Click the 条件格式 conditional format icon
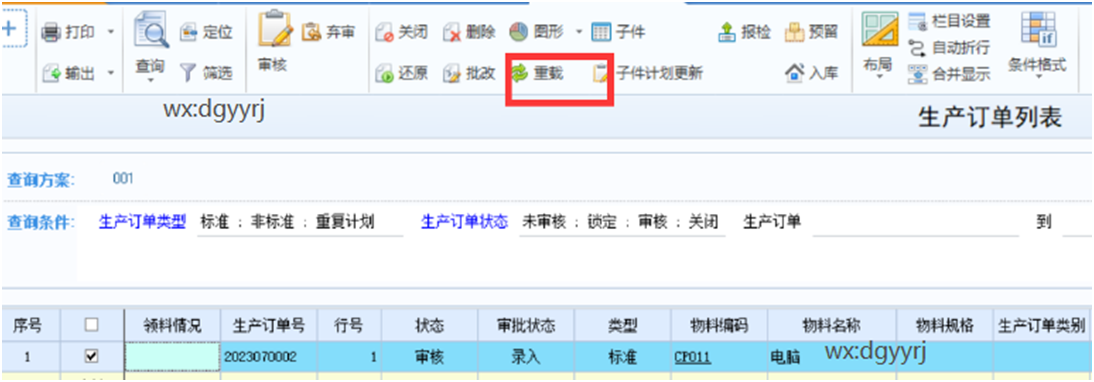This screenshot has height=382, width=1094. click(1038, 29)
